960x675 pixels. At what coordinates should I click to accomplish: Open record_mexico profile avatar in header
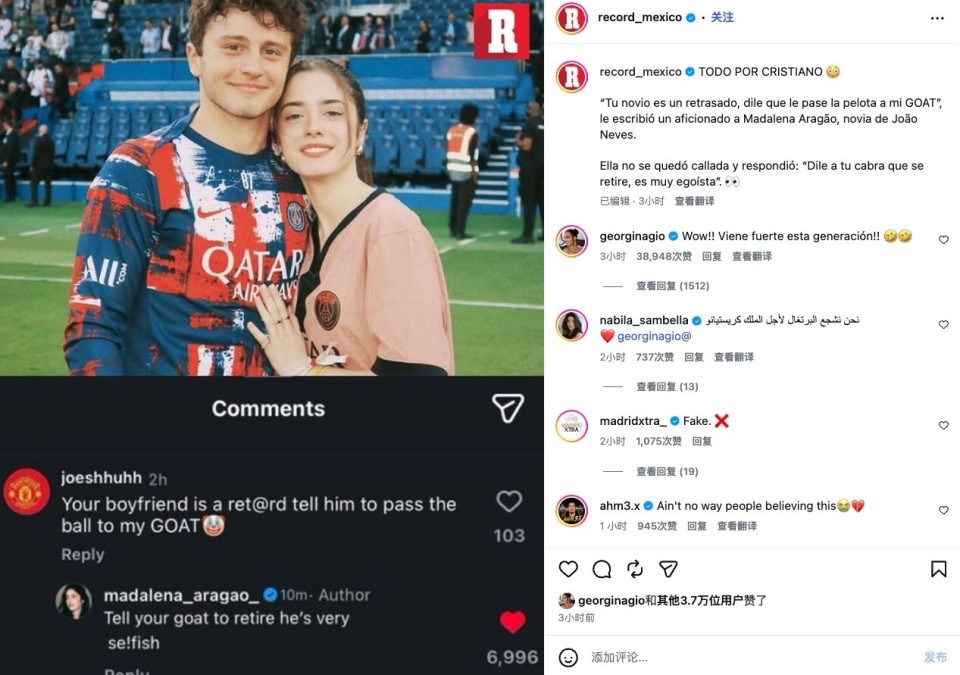point(571,18)
